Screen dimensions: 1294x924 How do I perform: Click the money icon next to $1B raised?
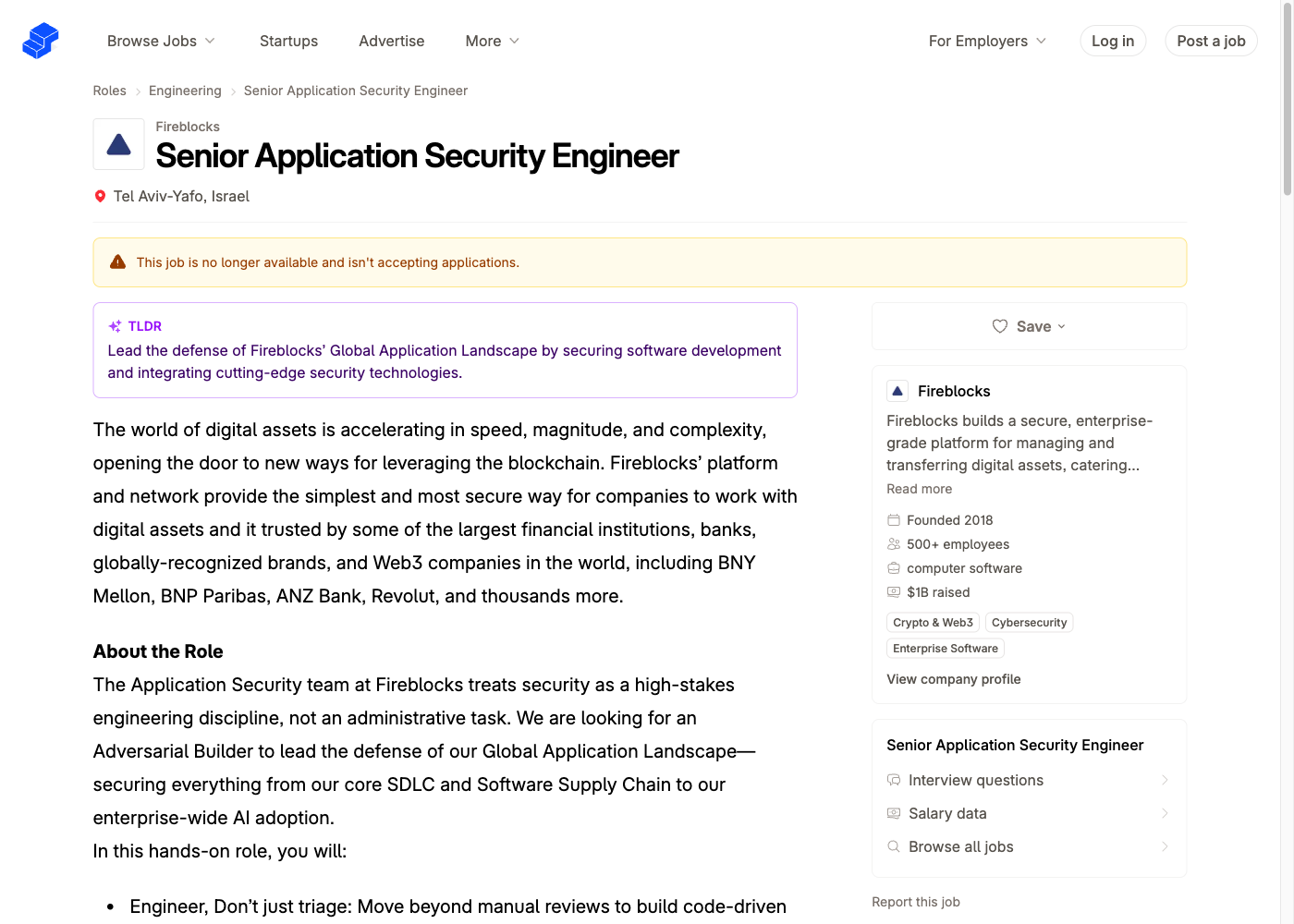pos(894,591)
